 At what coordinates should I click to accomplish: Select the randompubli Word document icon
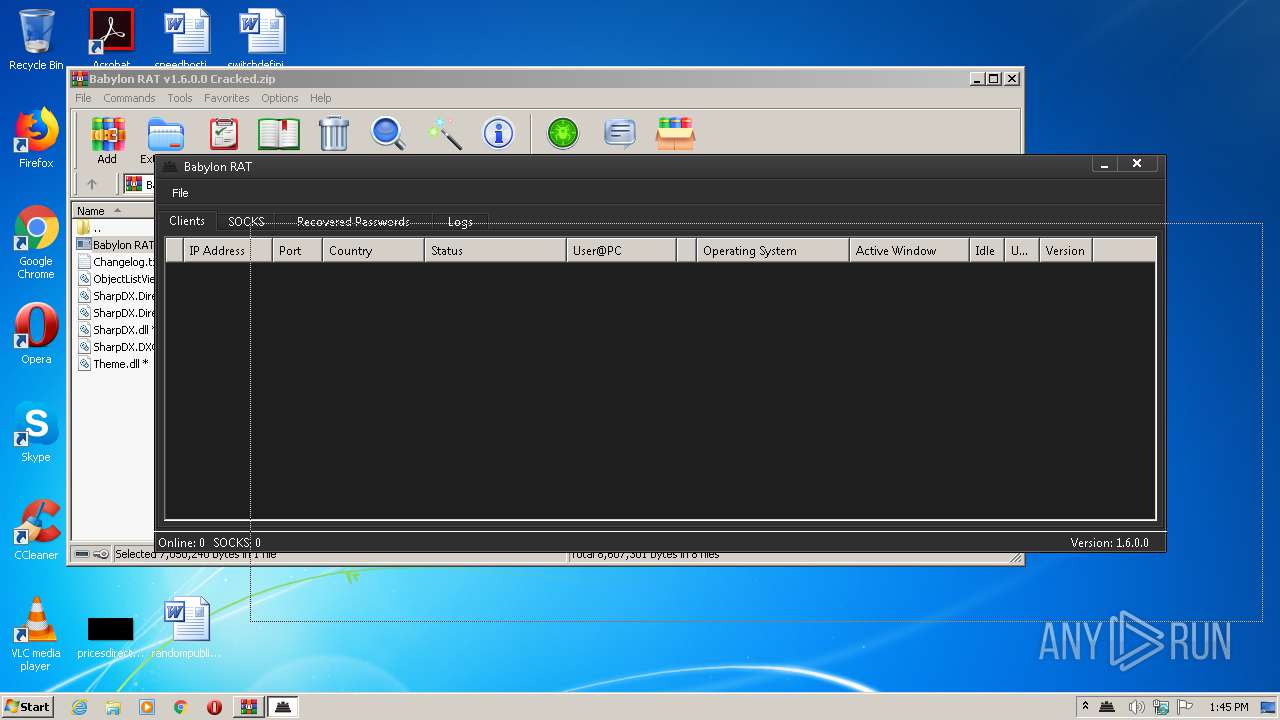(x=187, y=628)
